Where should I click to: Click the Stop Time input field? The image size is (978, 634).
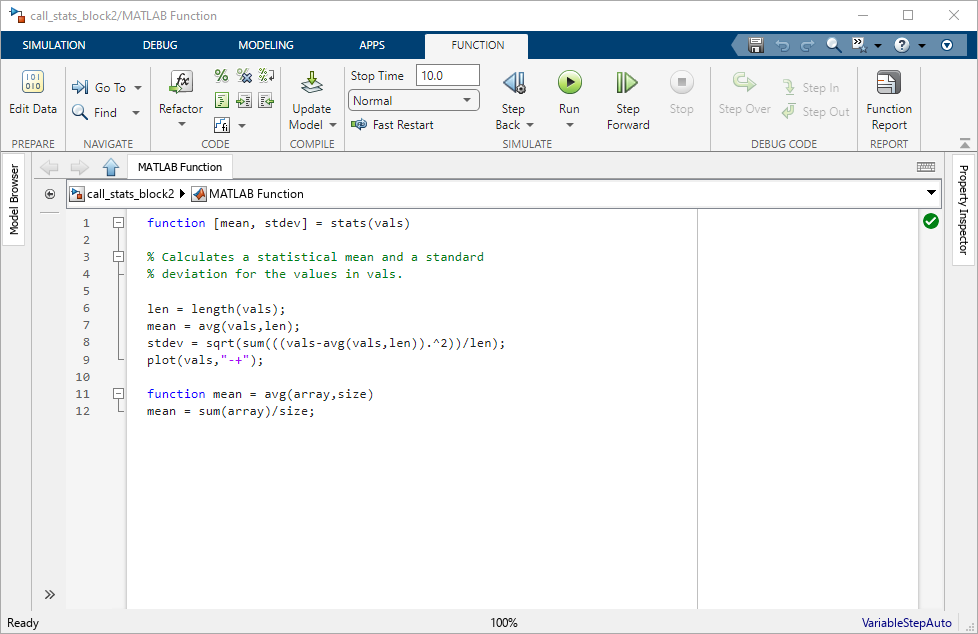point(447,76)
